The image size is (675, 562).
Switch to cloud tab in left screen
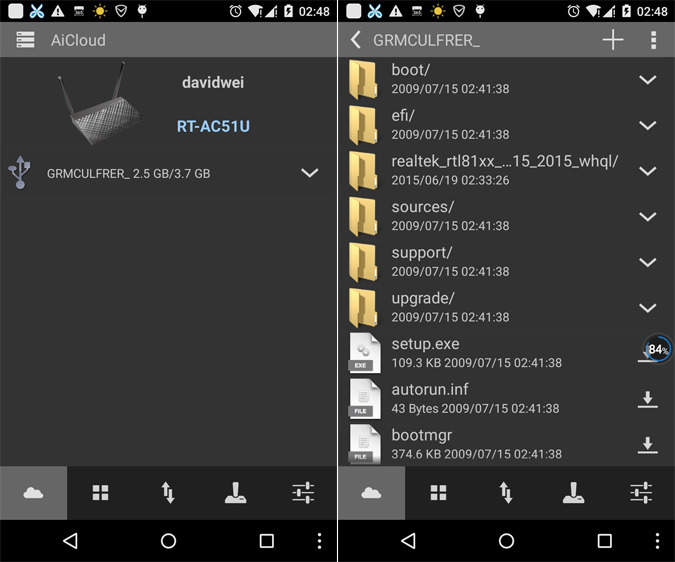pos(33,492)
